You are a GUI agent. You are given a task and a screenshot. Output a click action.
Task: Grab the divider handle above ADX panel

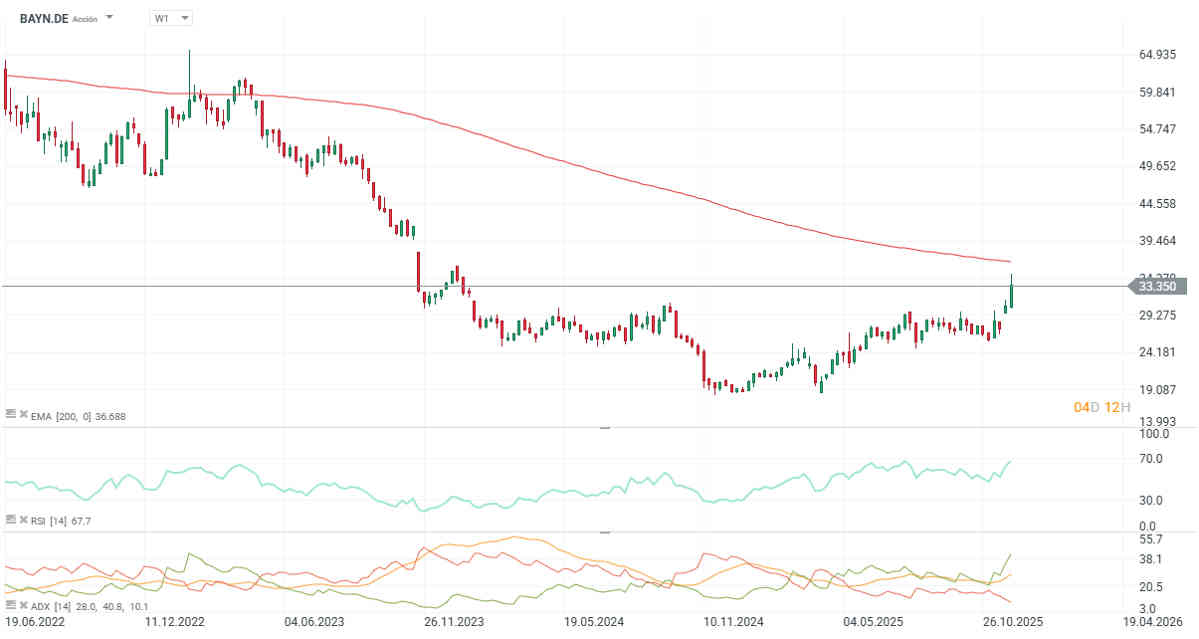tap(603, 532)
